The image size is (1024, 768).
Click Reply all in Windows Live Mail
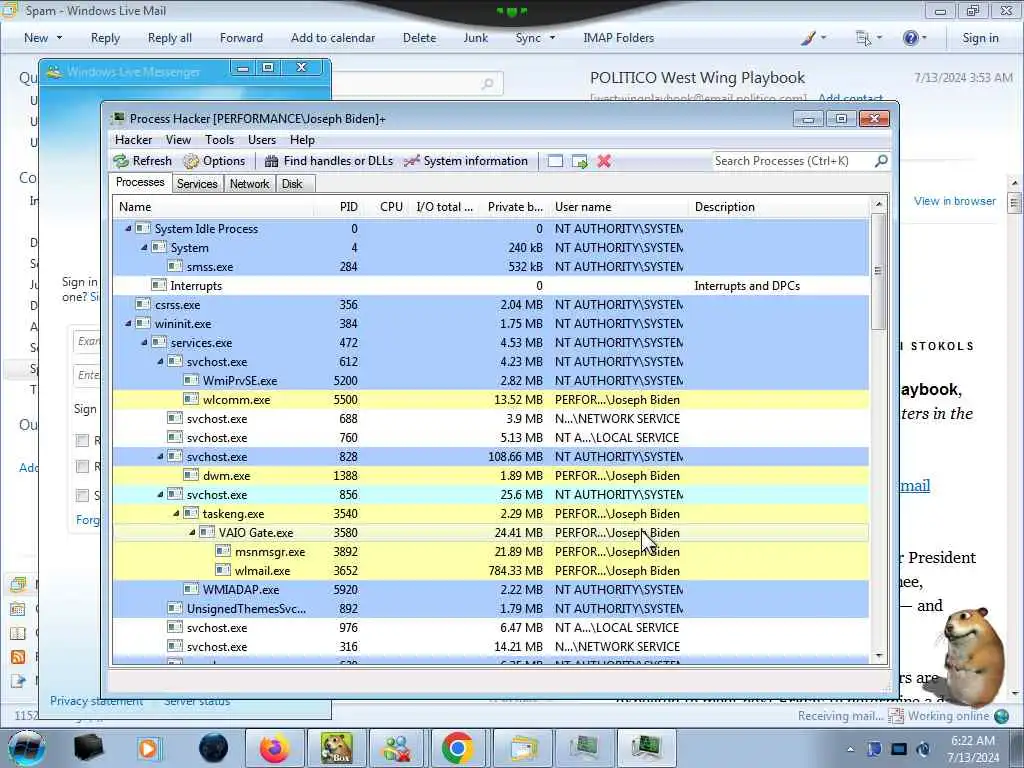coord(170,38)
